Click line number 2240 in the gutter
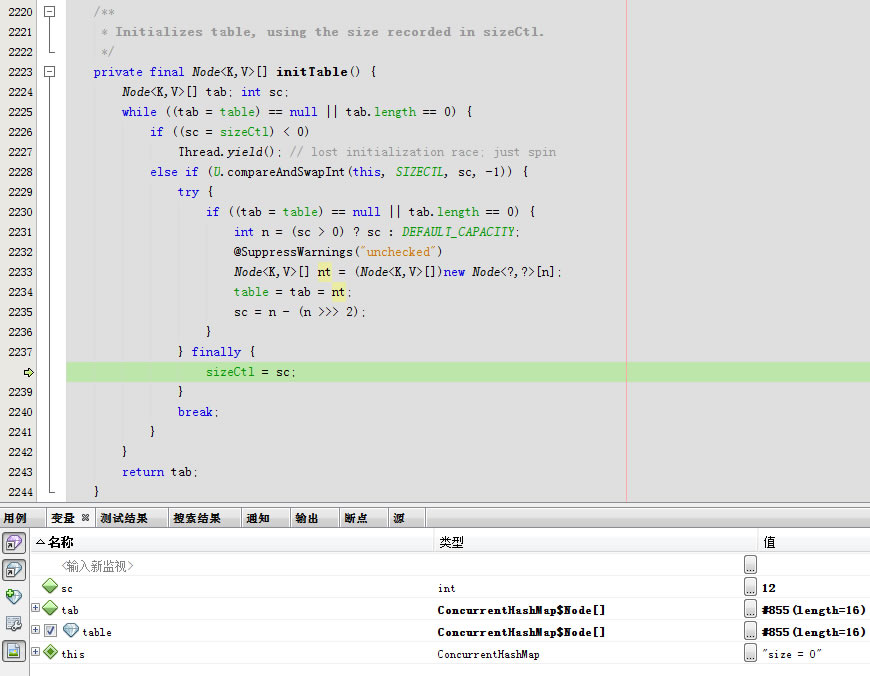Image resolution: width=870 pixels, height=676 pixels. click(21, 412)
